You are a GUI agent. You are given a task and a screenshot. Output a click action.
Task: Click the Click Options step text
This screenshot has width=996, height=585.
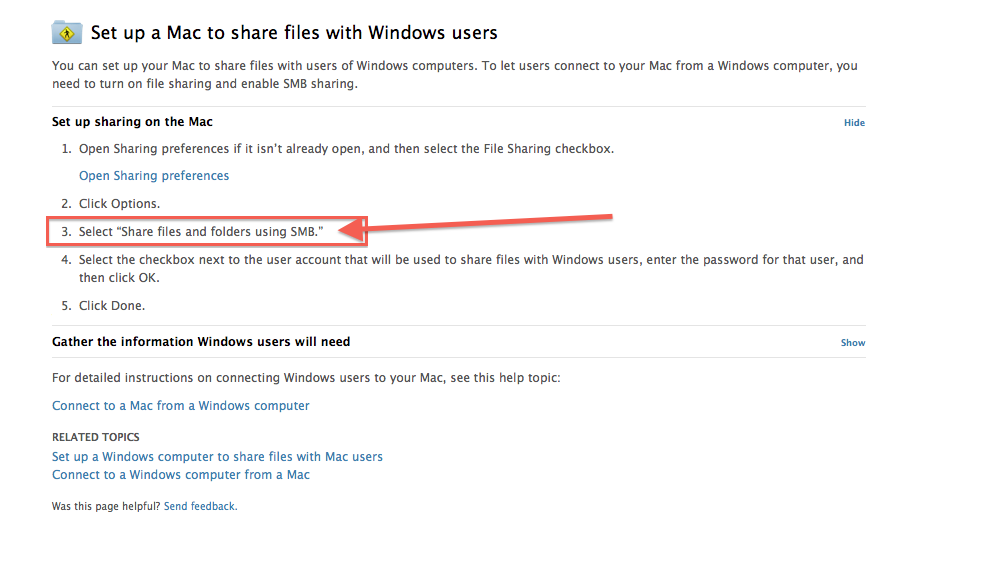coord(119,204)
